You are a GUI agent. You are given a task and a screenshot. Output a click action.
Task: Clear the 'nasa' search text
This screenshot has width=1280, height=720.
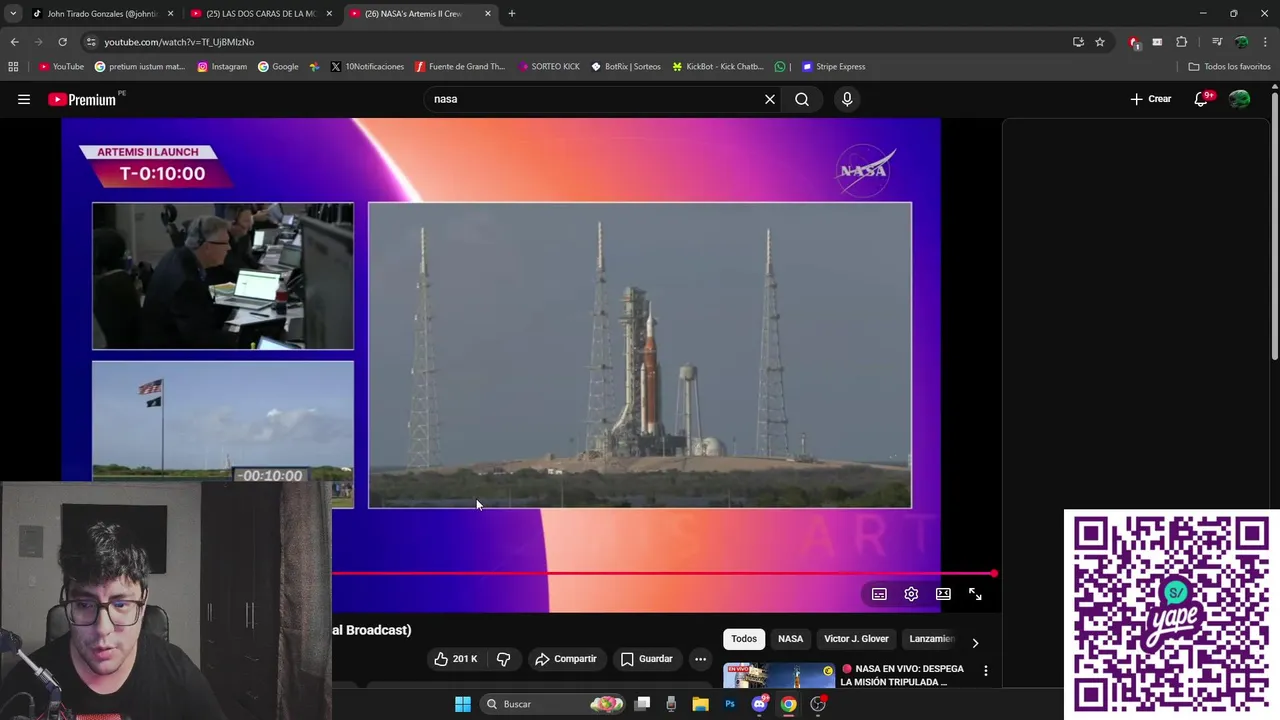click(x=770, y=99)
